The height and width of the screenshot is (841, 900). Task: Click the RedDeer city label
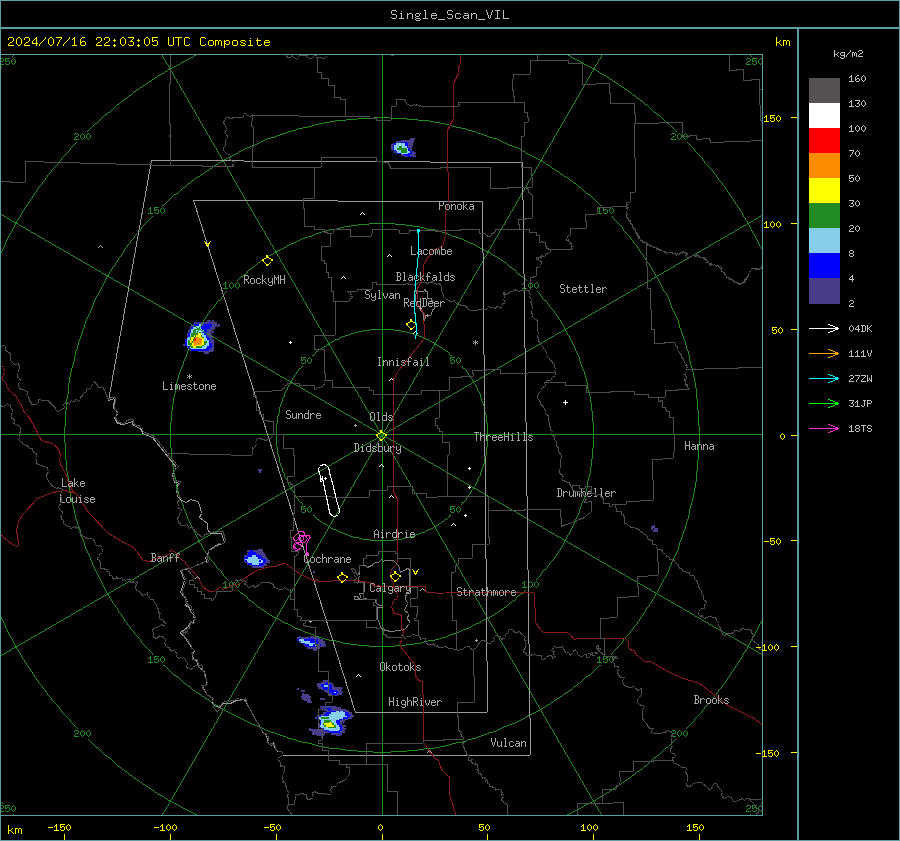click(424, 303)
